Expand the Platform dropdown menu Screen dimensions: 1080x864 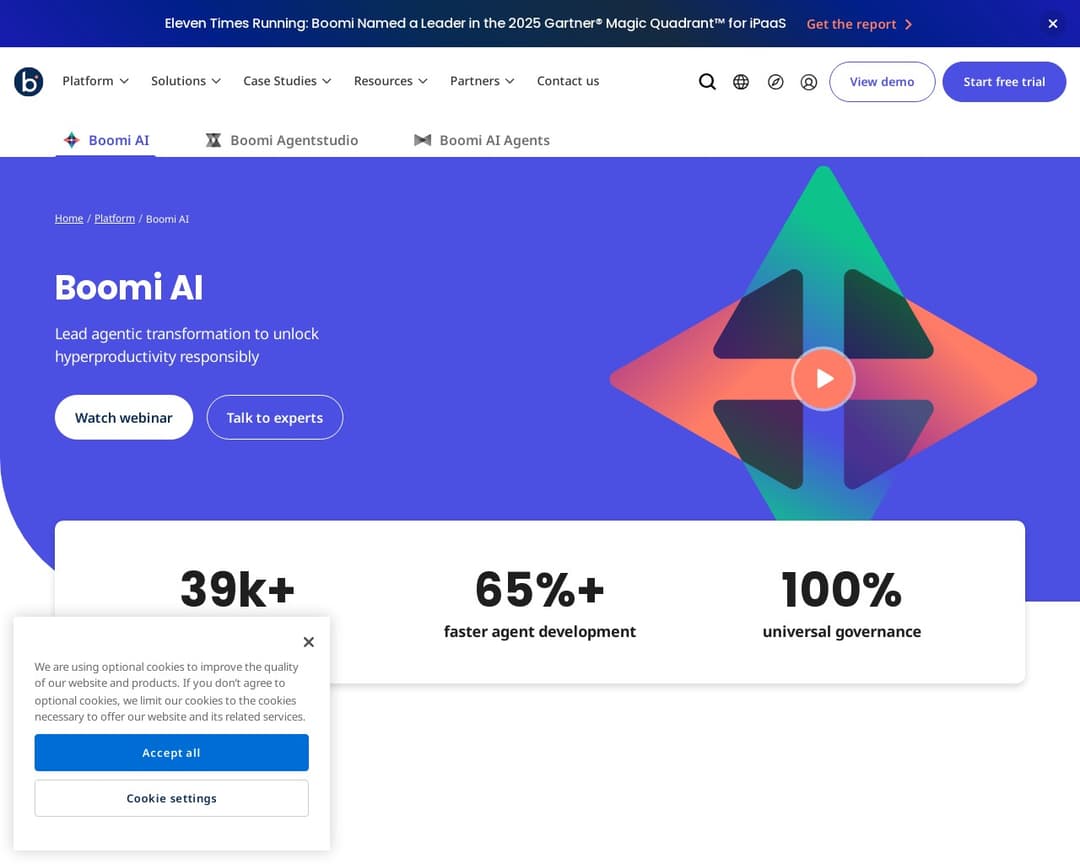pyautogui.click(x=95, y=81)
